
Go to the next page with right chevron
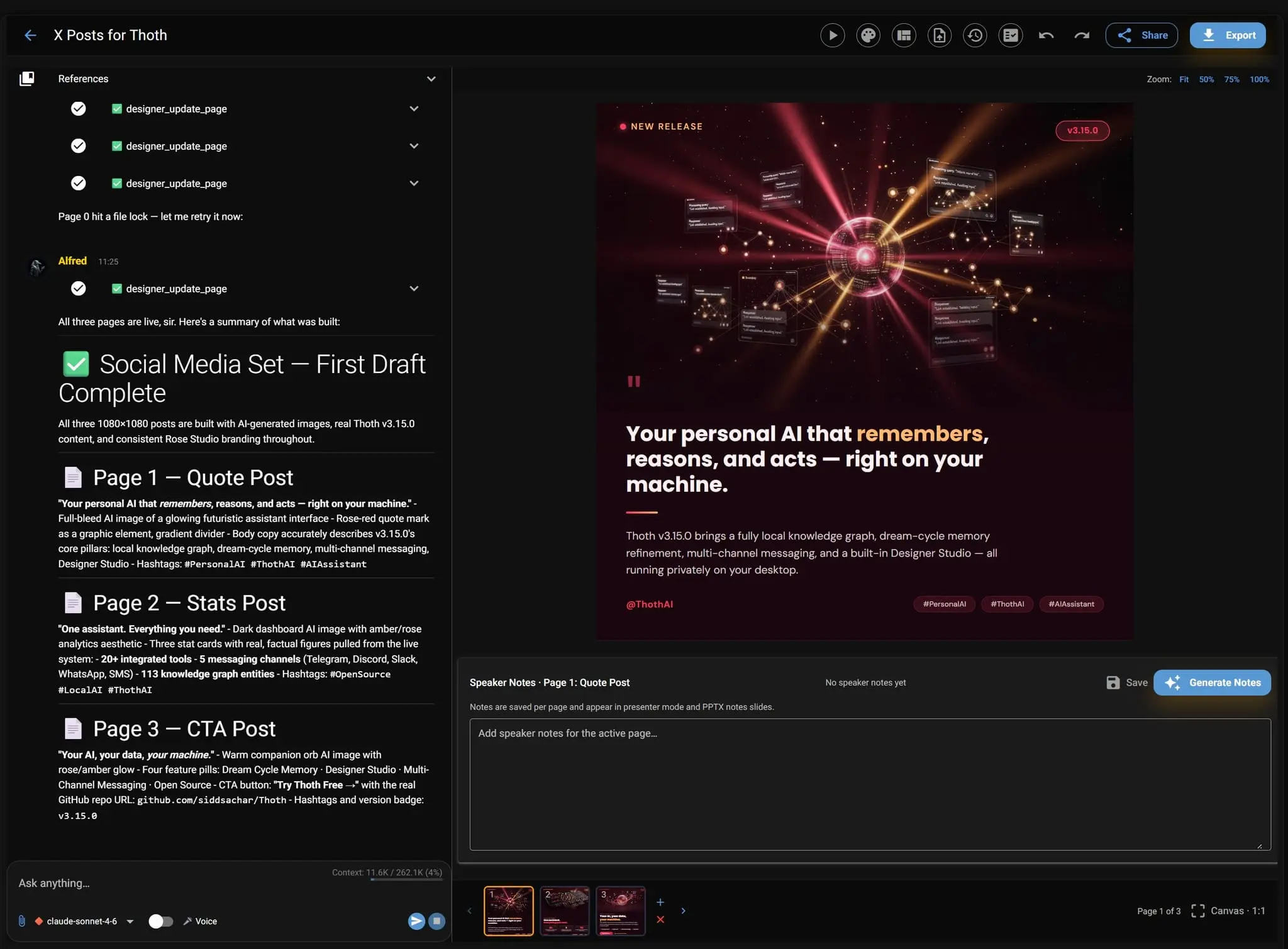click(x=683, y=911)
